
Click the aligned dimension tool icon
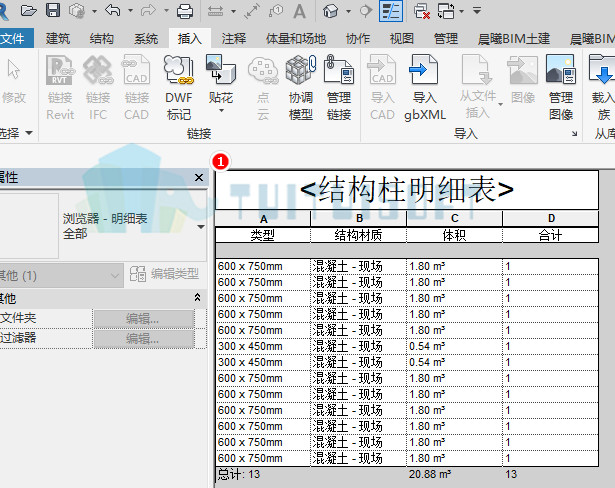215,11
